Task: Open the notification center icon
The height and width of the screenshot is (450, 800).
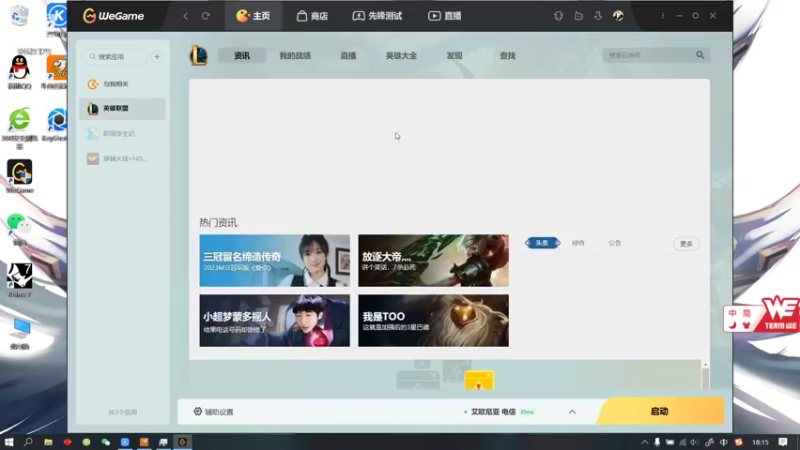Action: pos(783,442)
